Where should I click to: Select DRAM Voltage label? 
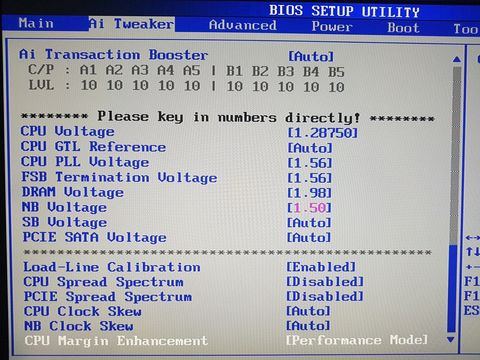[x=73, y=192]
